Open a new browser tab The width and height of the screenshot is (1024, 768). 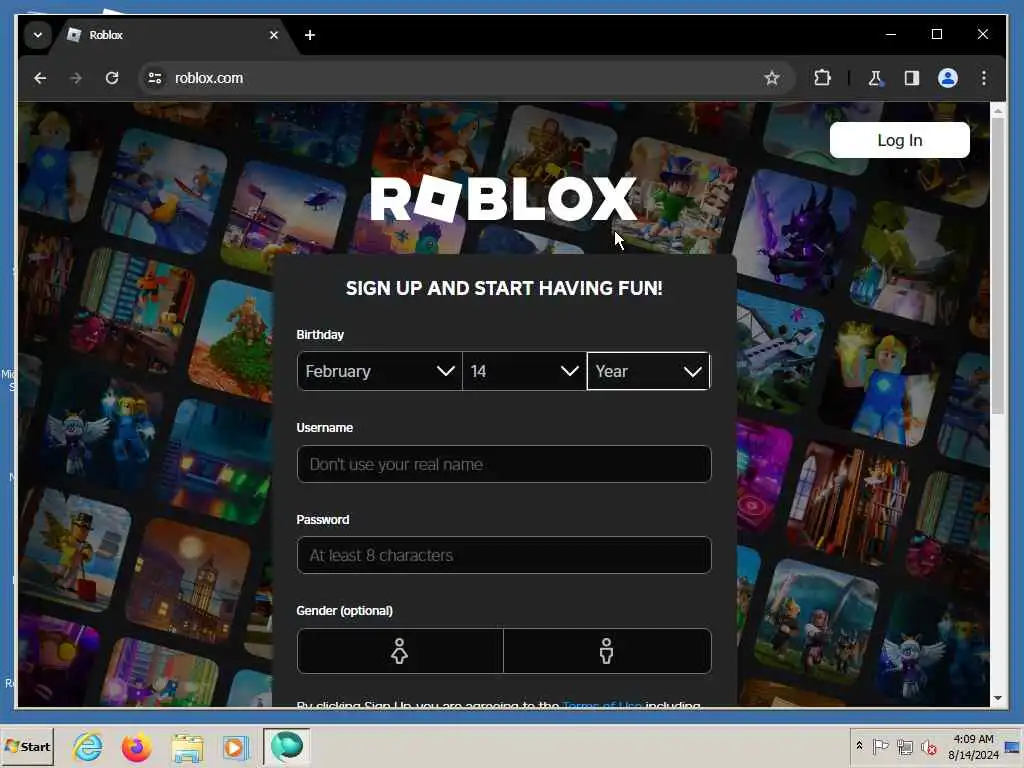[310, 35]
